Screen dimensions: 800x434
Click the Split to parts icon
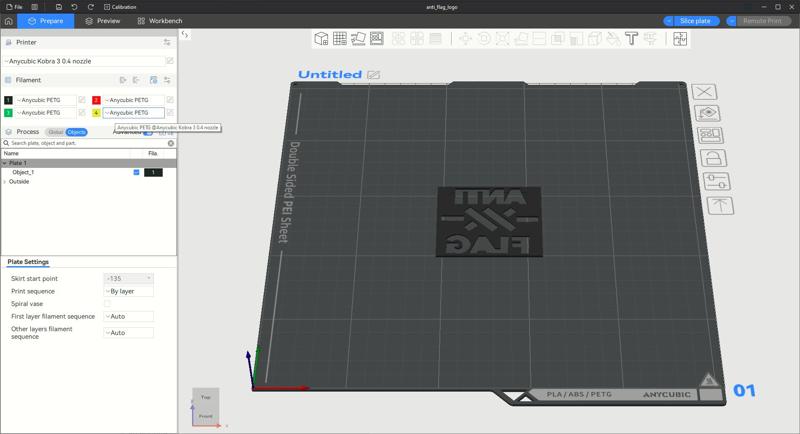tap(417, 39)
